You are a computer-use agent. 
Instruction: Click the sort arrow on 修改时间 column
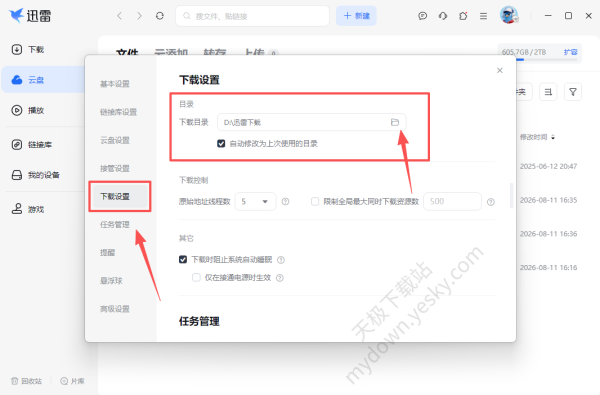coord(553,137)
